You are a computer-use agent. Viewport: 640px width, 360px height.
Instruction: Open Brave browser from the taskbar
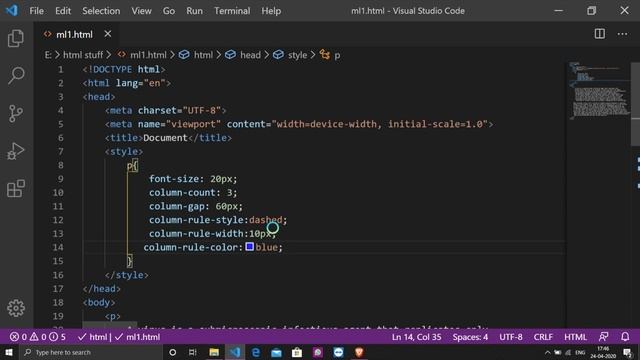359,352
